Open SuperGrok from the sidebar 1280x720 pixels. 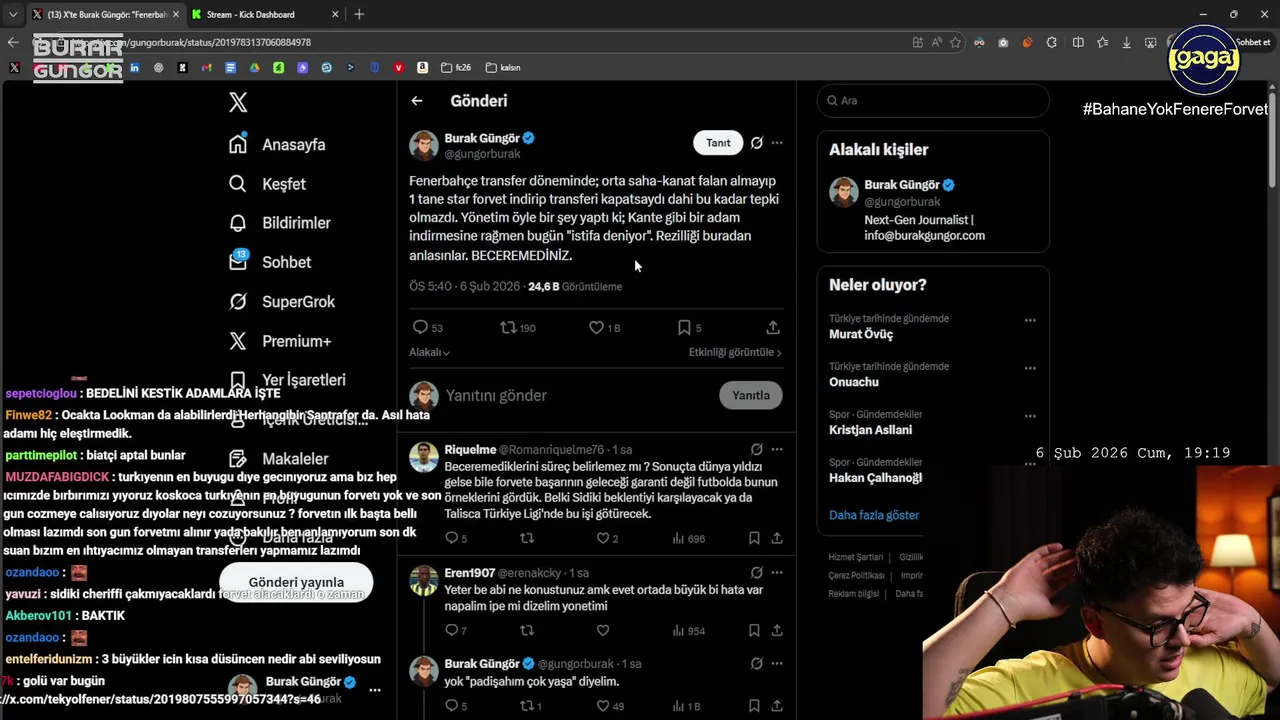click(x=282, y=302)
